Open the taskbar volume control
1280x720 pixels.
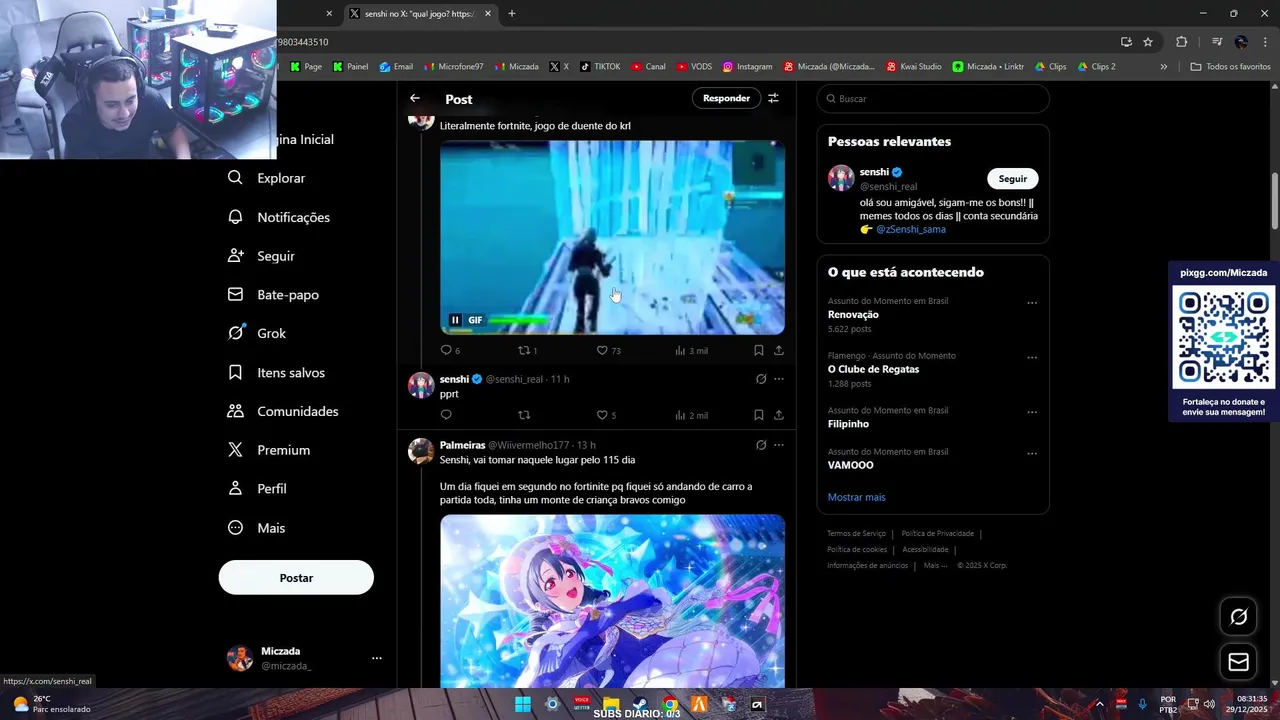coord(1208,704)
